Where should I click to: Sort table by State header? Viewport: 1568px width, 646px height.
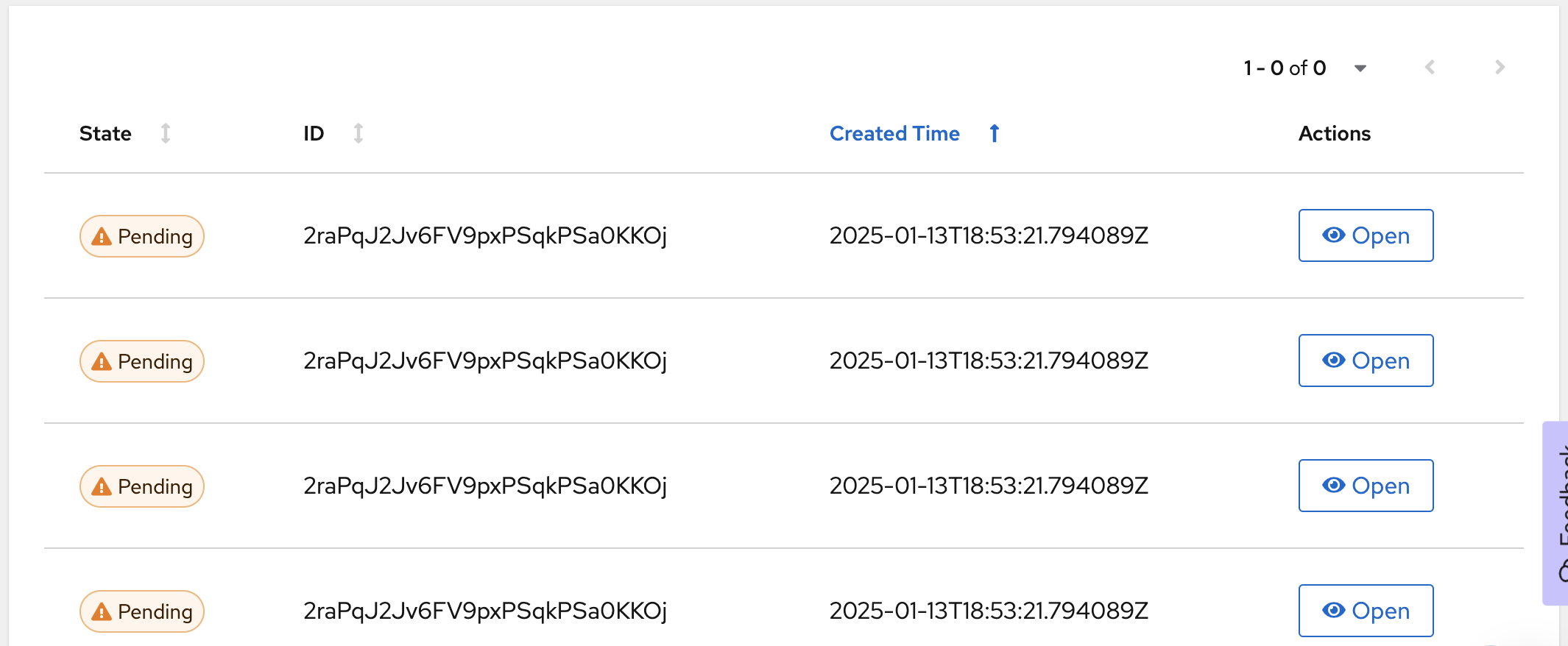(x=105, y=133)
